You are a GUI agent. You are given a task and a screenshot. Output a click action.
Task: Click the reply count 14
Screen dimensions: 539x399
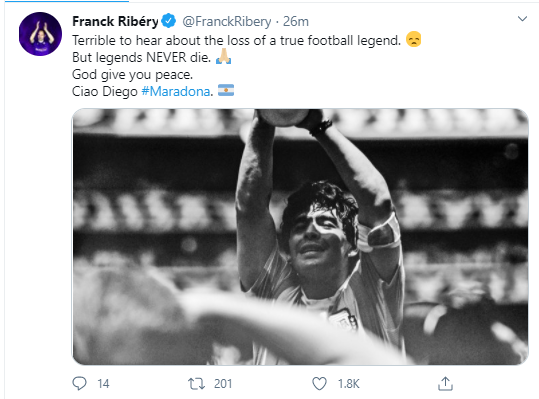tap(103, 384)
